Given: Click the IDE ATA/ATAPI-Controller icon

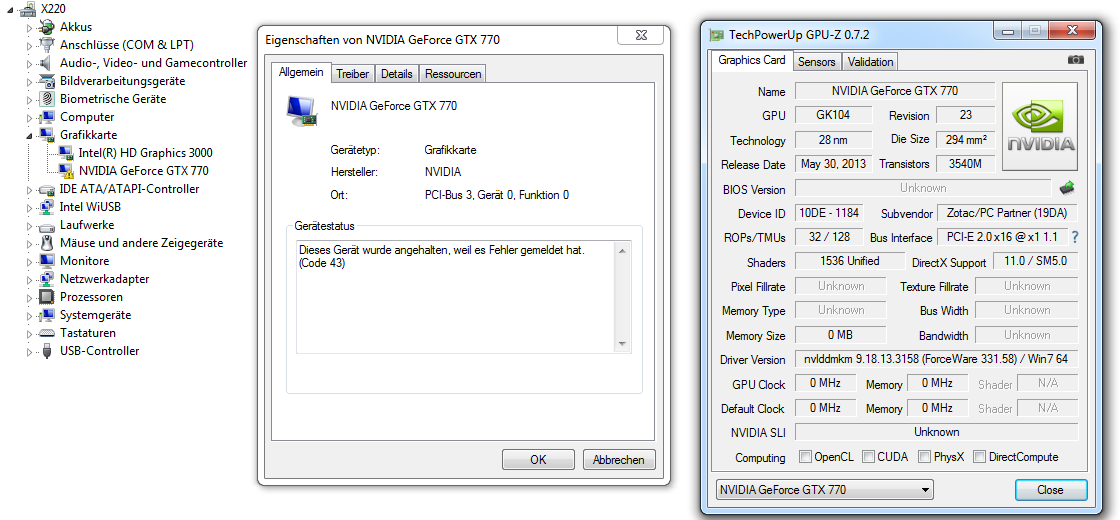Looking at the screenshot, I should 46,189.
